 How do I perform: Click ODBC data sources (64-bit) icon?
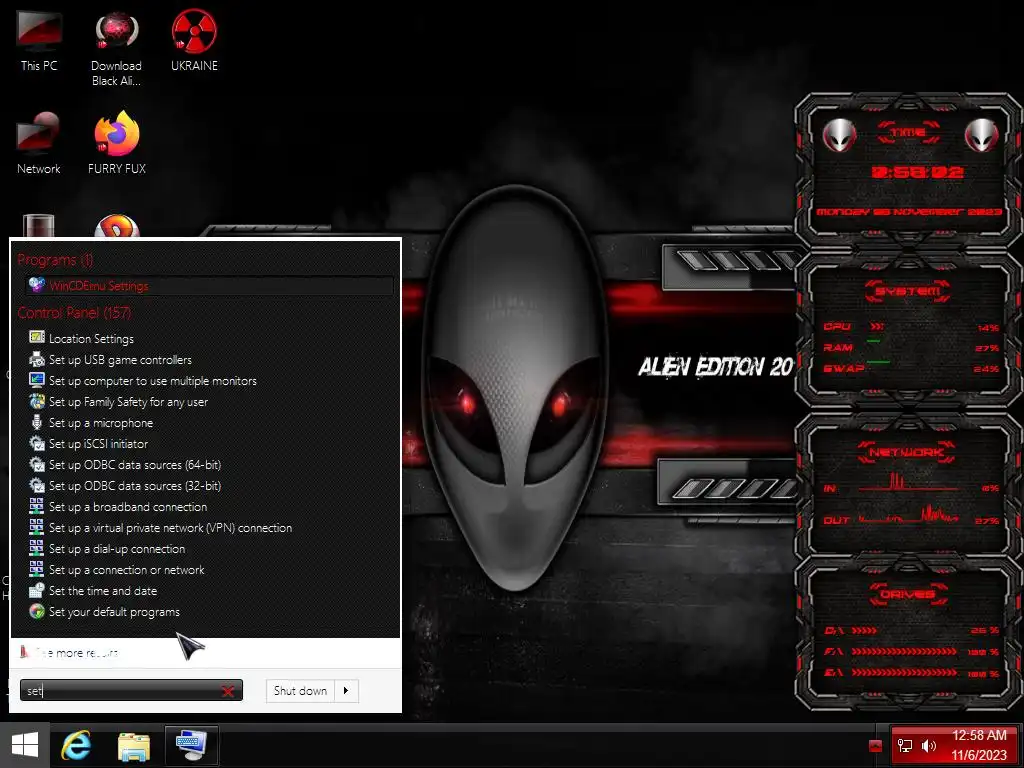[37, 464]
